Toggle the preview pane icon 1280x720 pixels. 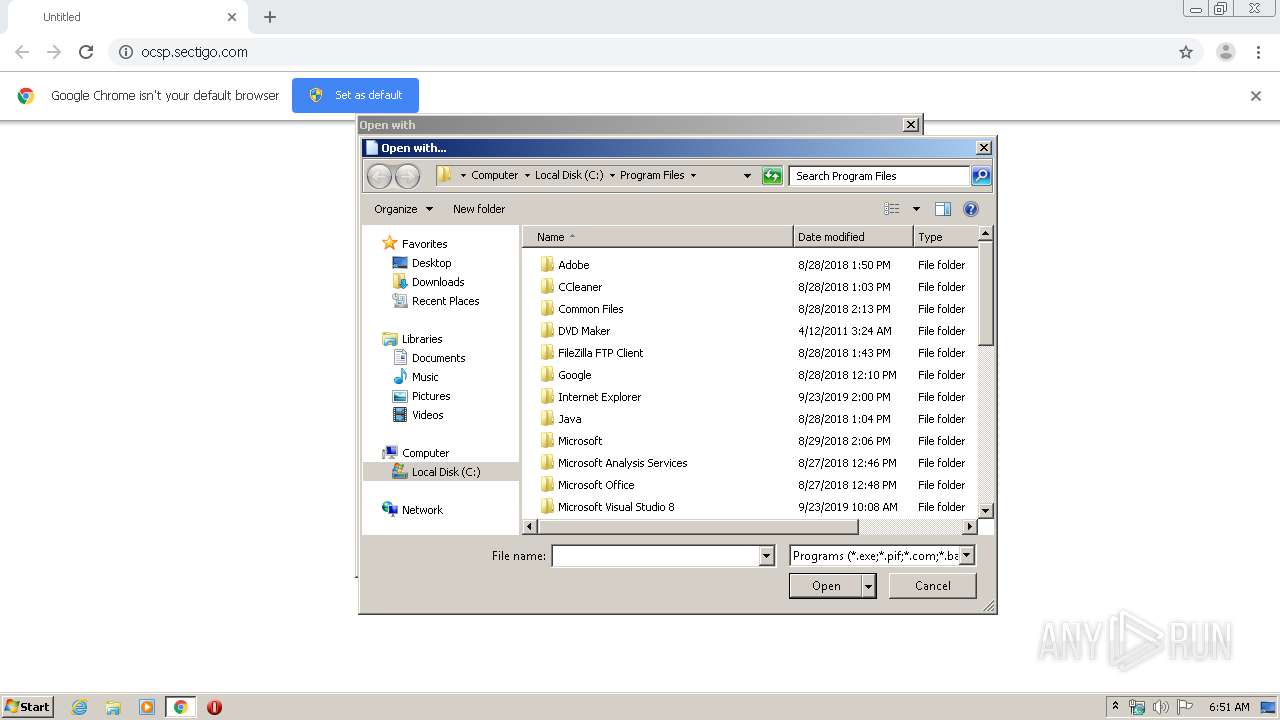(942, 209)
